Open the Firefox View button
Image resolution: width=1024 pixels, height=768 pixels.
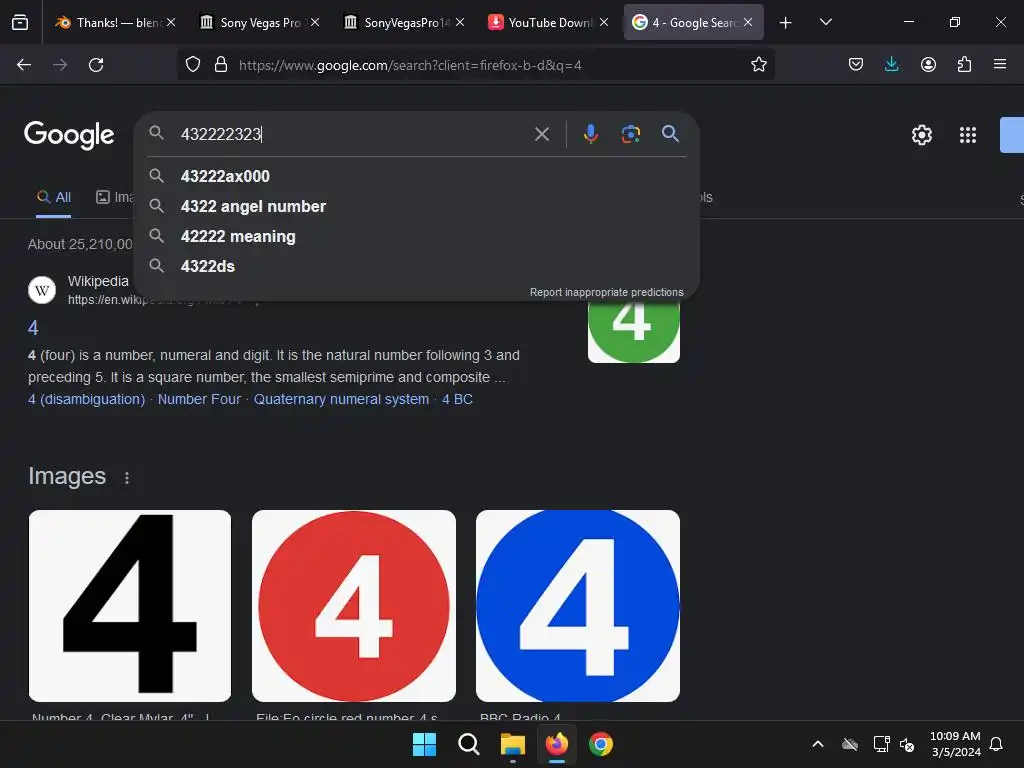coord(20,22)
